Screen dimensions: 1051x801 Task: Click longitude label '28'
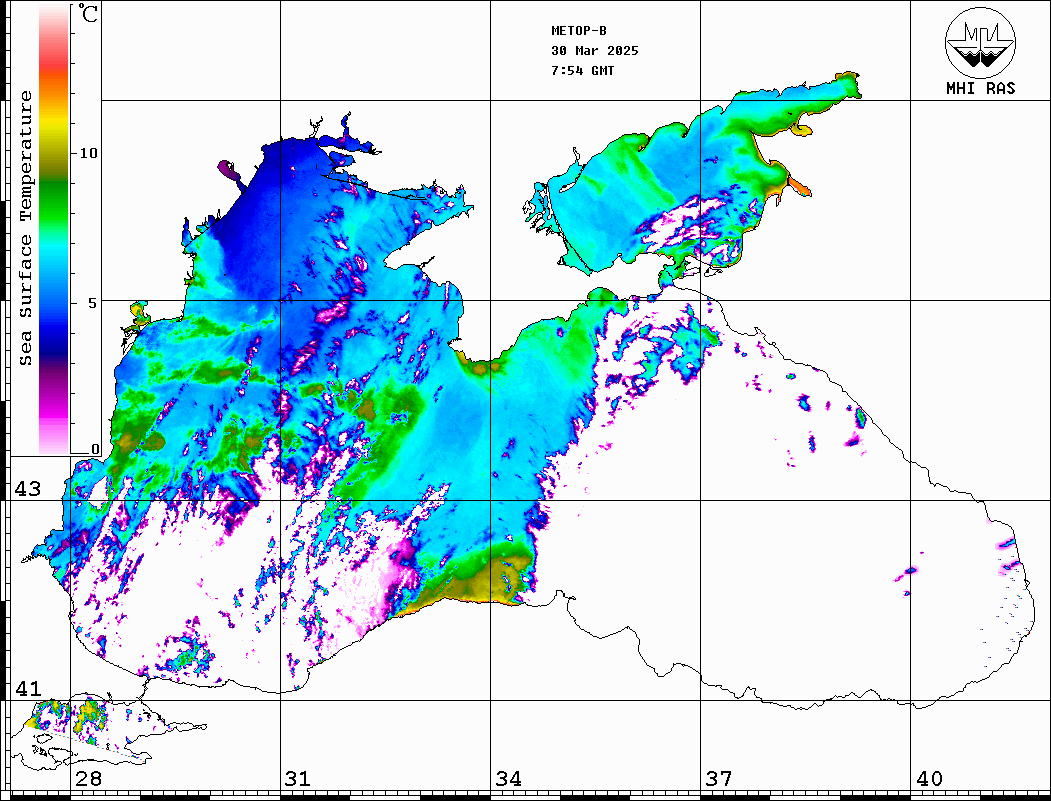point(88,779)
